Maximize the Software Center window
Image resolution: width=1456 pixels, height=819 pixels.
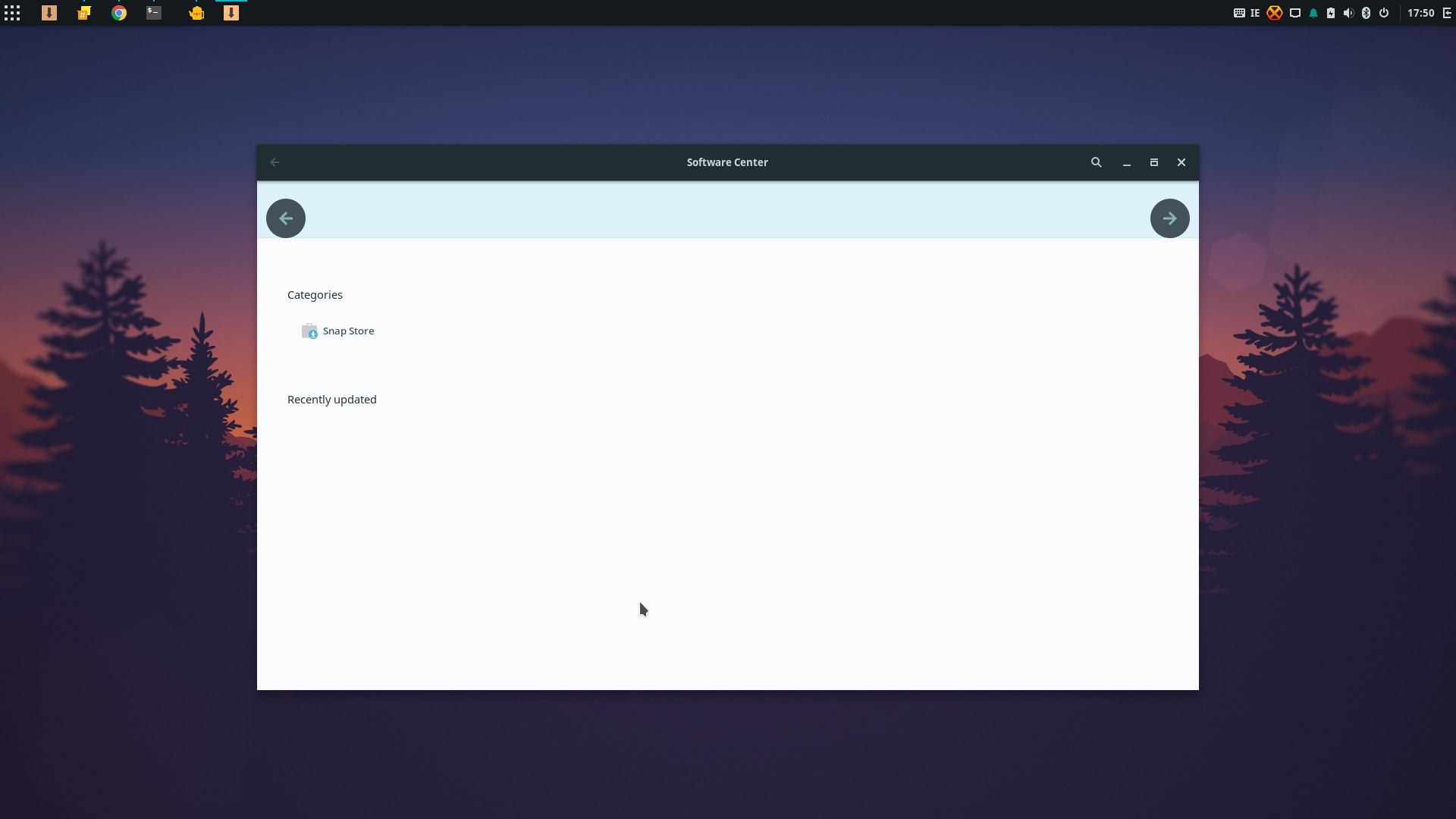pyautogui.click(x=1154, y=162)
